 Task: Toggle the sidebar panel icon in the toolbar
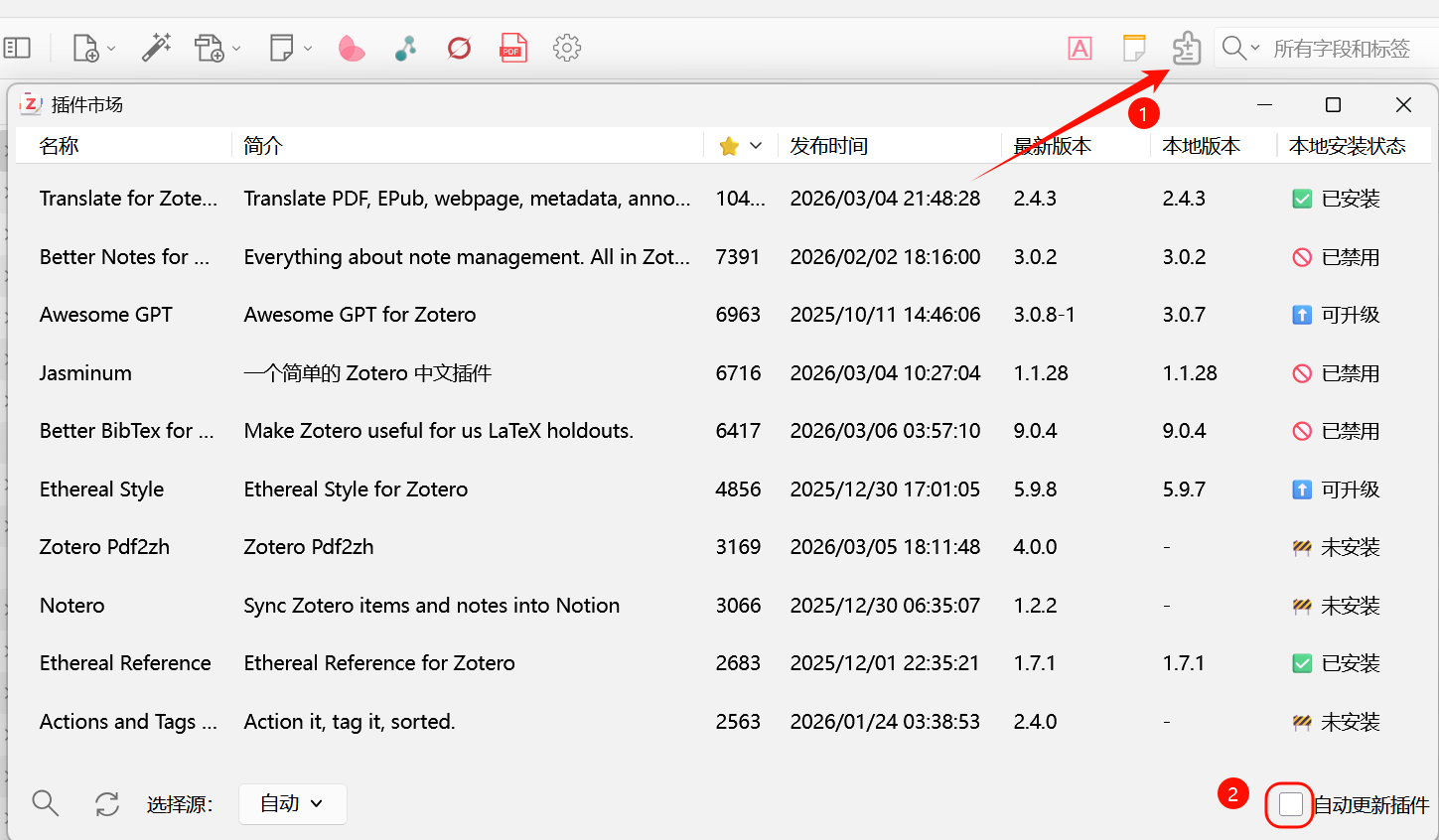tap(18, 48)
